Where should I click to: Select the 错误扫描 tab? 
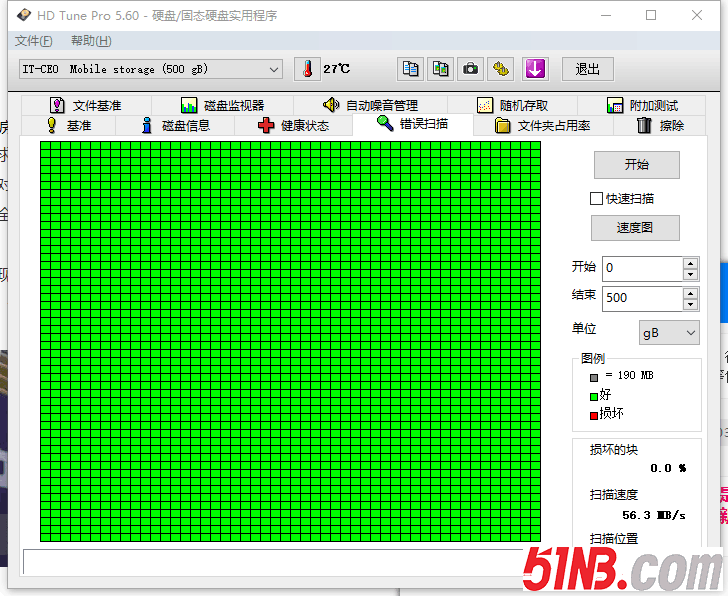tap(413, 124)
